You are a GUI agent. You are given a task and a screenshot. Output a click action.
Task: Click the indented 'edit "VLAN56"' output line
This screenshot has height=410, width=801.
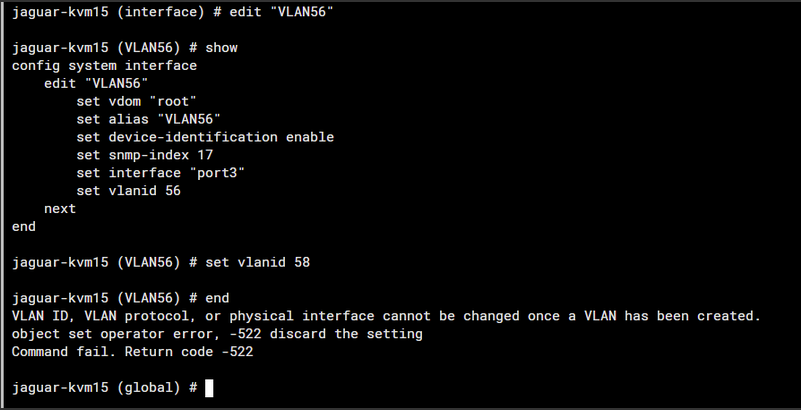pyautogui.click(x=96, y=83)
